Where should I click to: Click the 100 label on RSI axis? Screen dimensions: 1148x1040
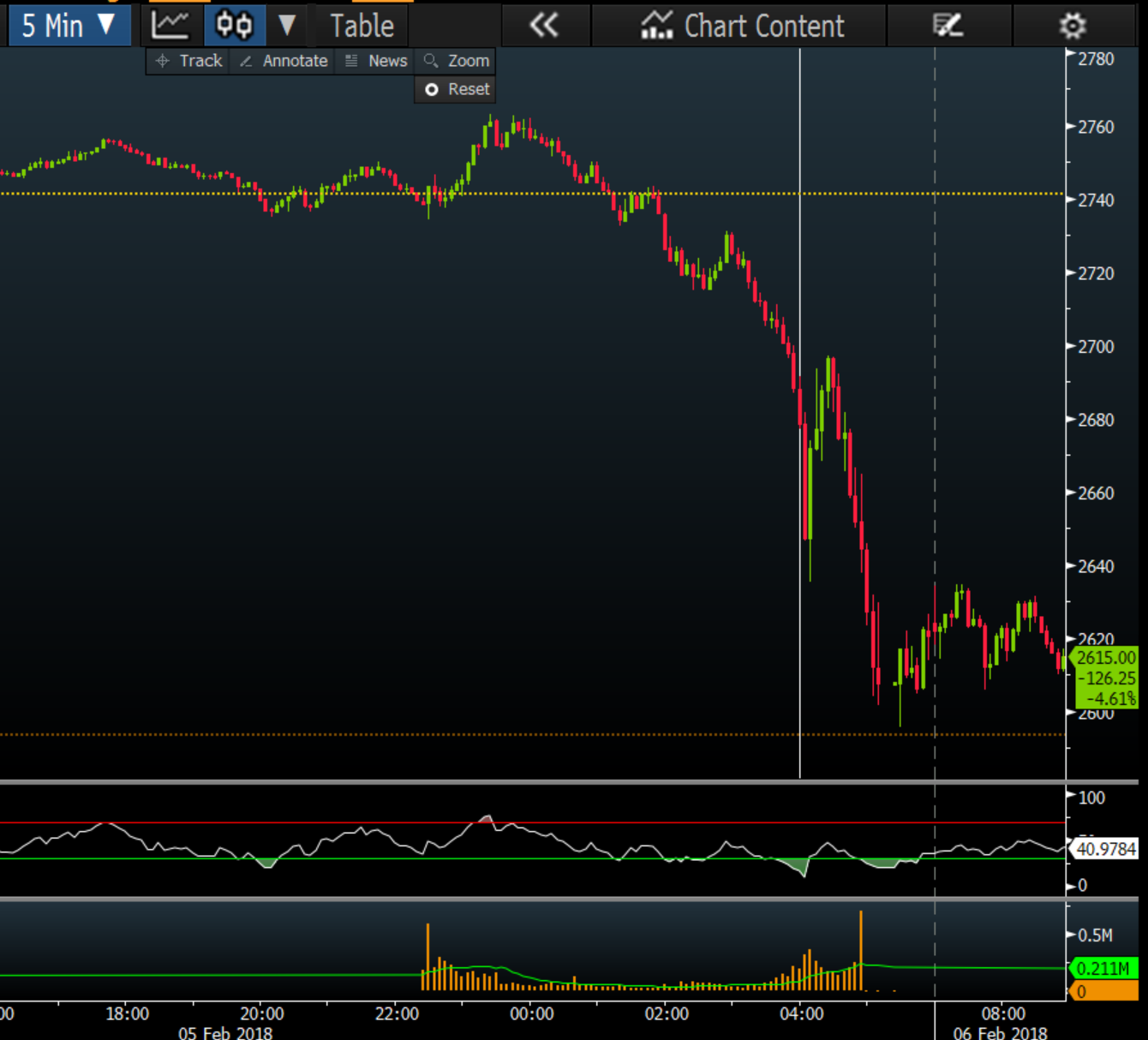pyautogui.click(x=1091, y=798)
